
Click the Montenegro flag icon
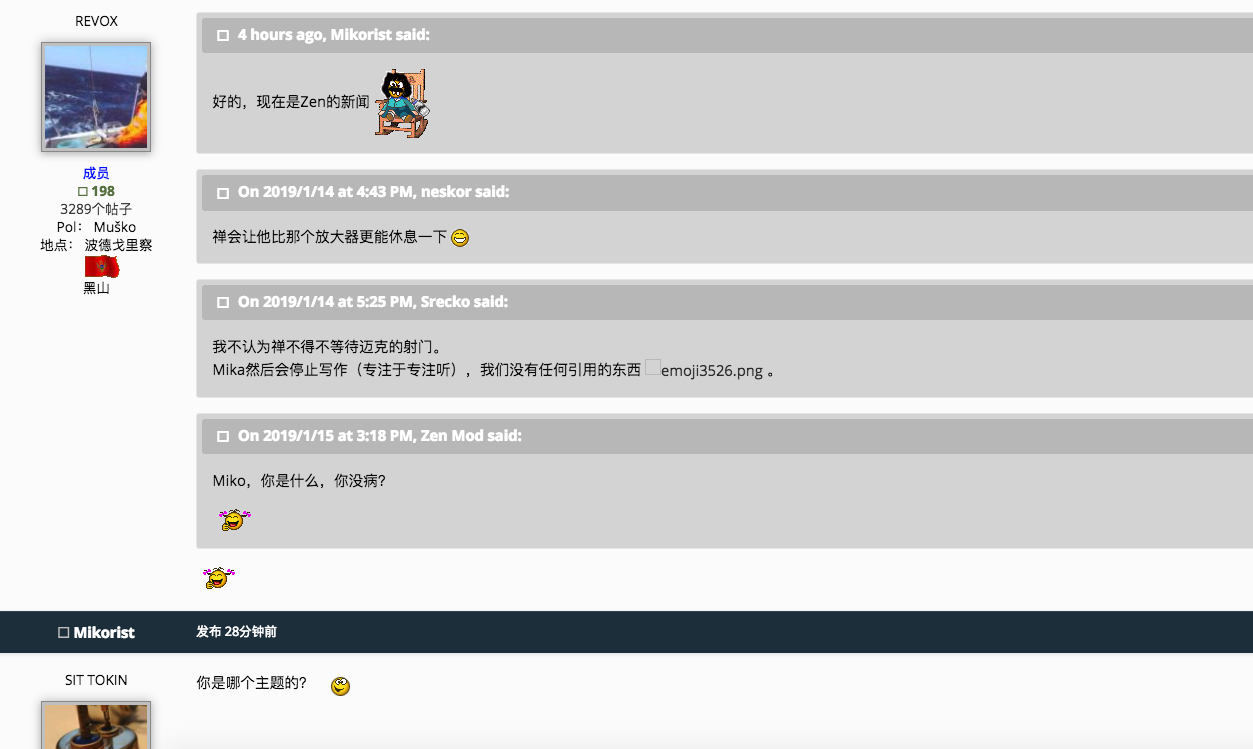(101, 267)
